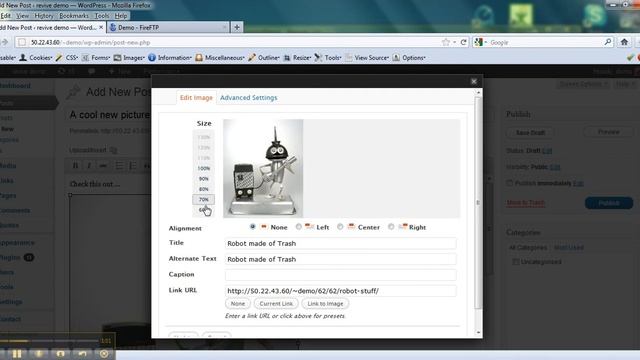Image resolution: width=640 pixels, height=360 pixels.
Task: Open the Edit Image tab
Action: [196, 98]
